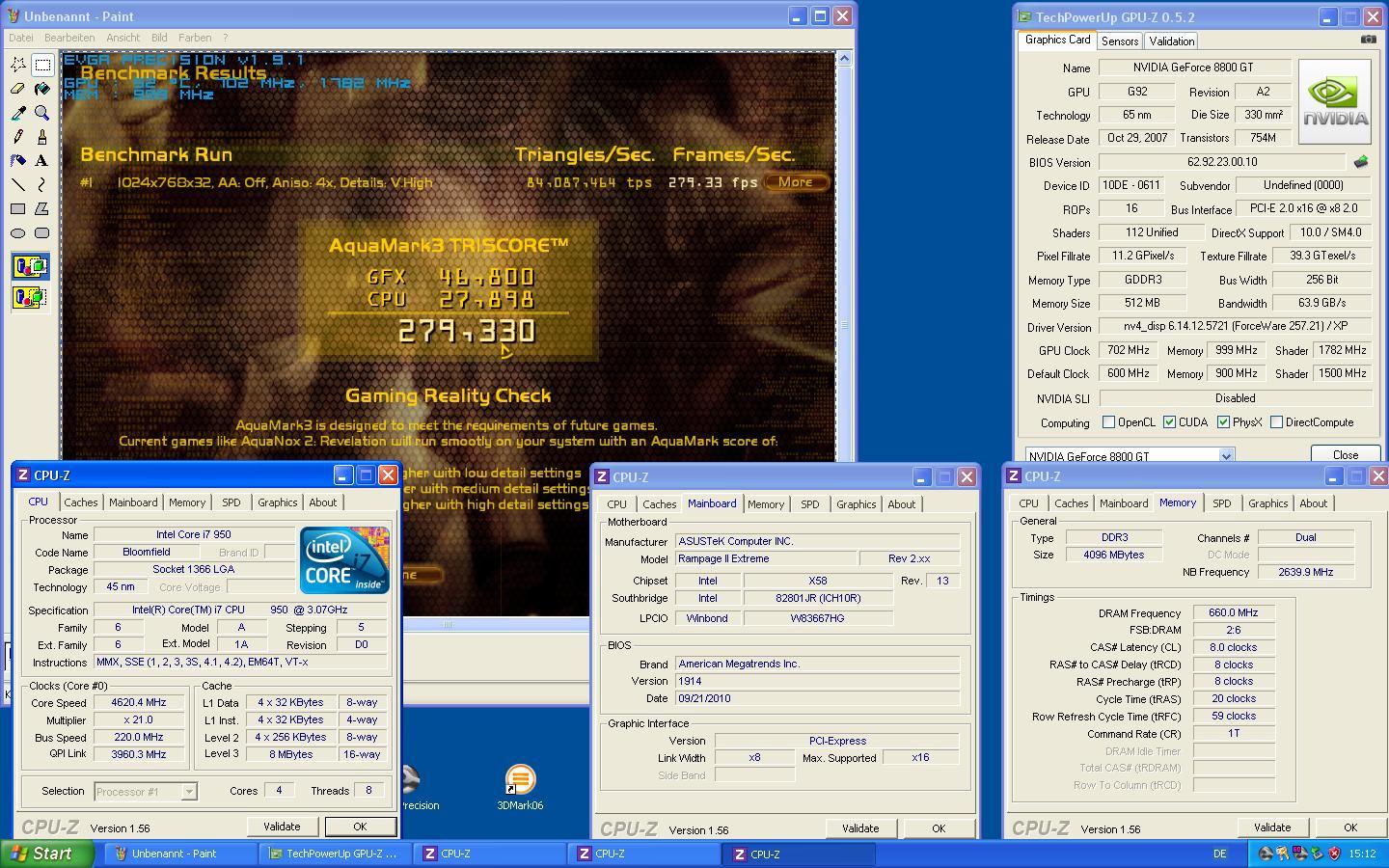
Task: Toggle the CUDA checkbox in GPU-Z
Action: click(x=1169, y=422)
